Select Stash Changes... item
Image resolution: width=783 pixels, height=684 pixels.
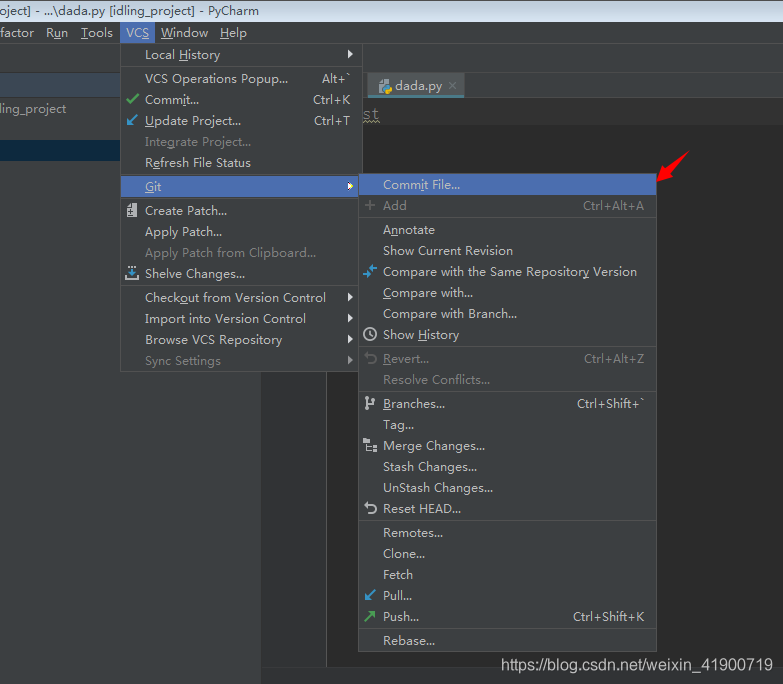click(507, 466)
